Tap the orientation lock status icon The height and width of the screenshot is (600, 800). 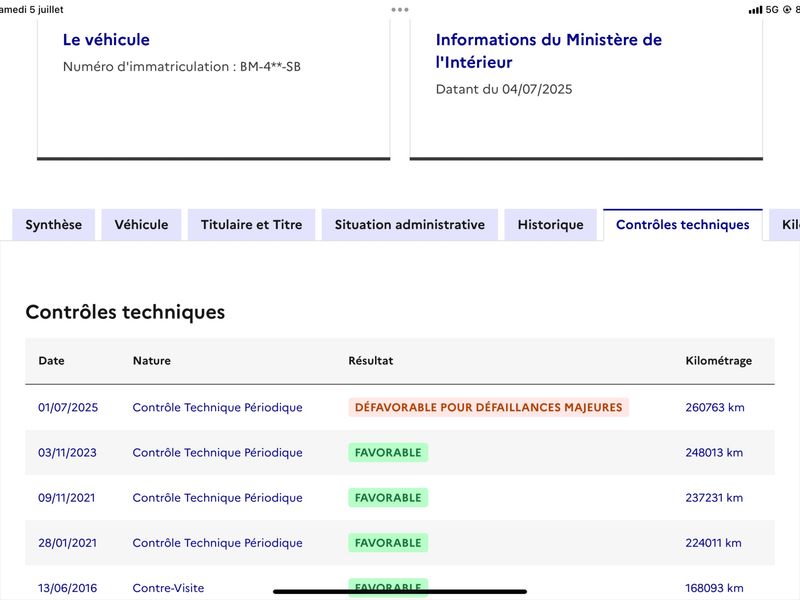tap(787, 10)
